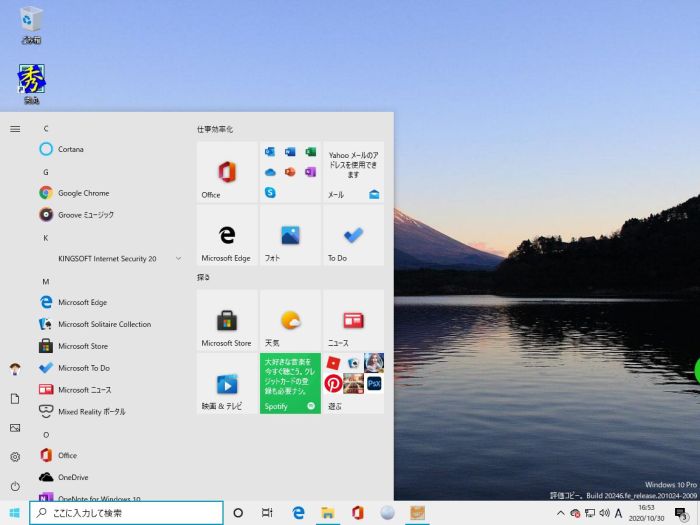Open the 天気 weather tile
Image resolution: width=700 pixels, height=525 pixels.
(290, 320)
